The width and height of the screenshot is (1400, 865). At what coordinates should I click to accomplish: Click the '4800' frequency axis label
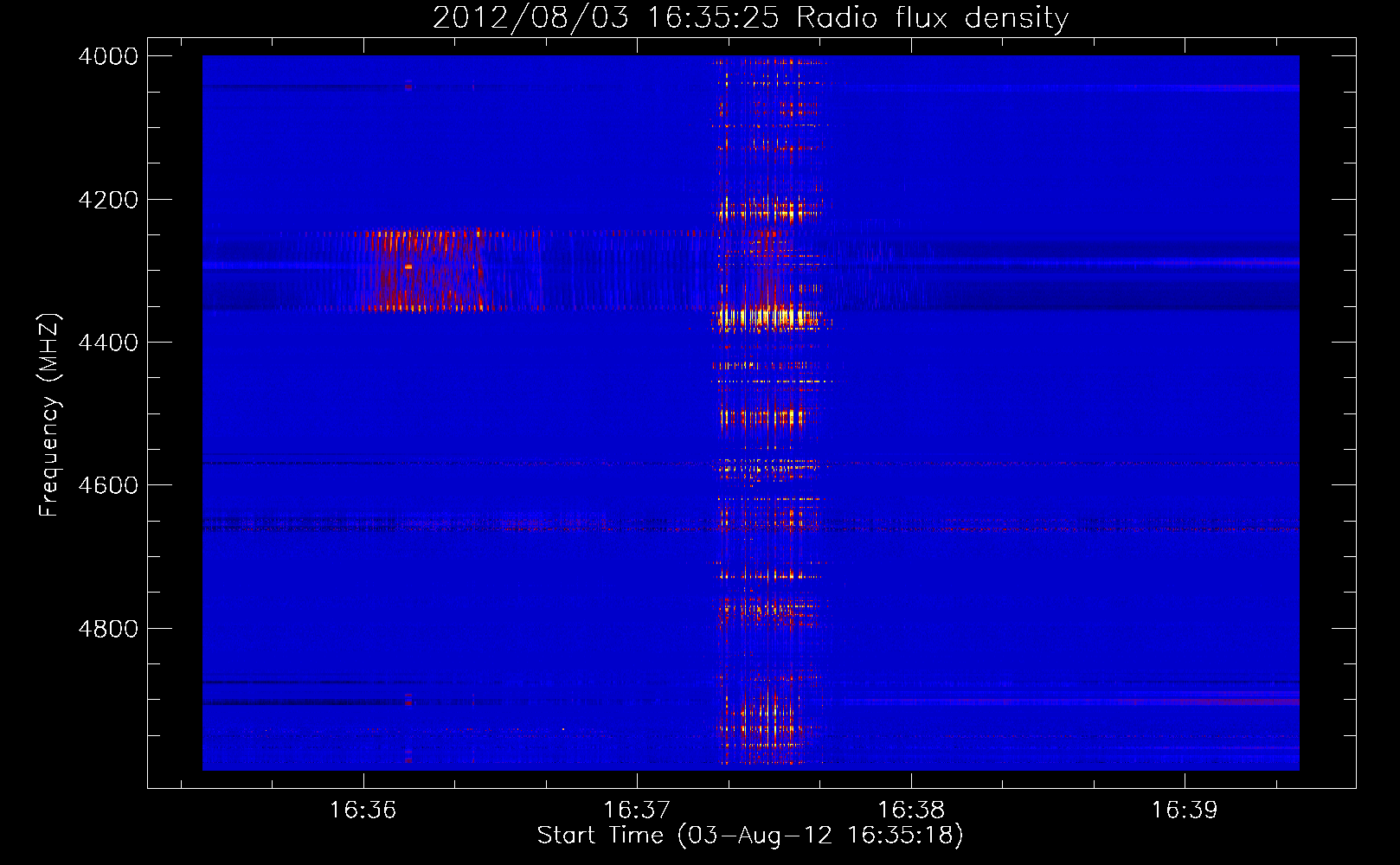pos(108,628)
